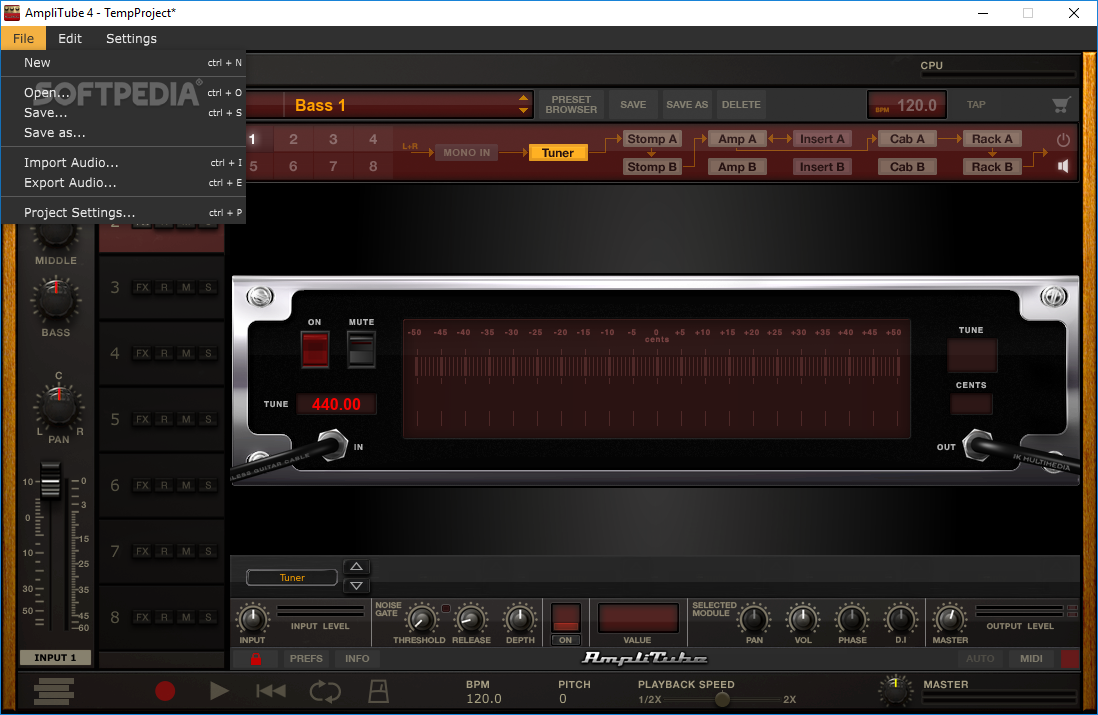The width and height of the screenshot is (1098, 715).
Task: Select the Amp A module
Action: (x=737, y=139)
